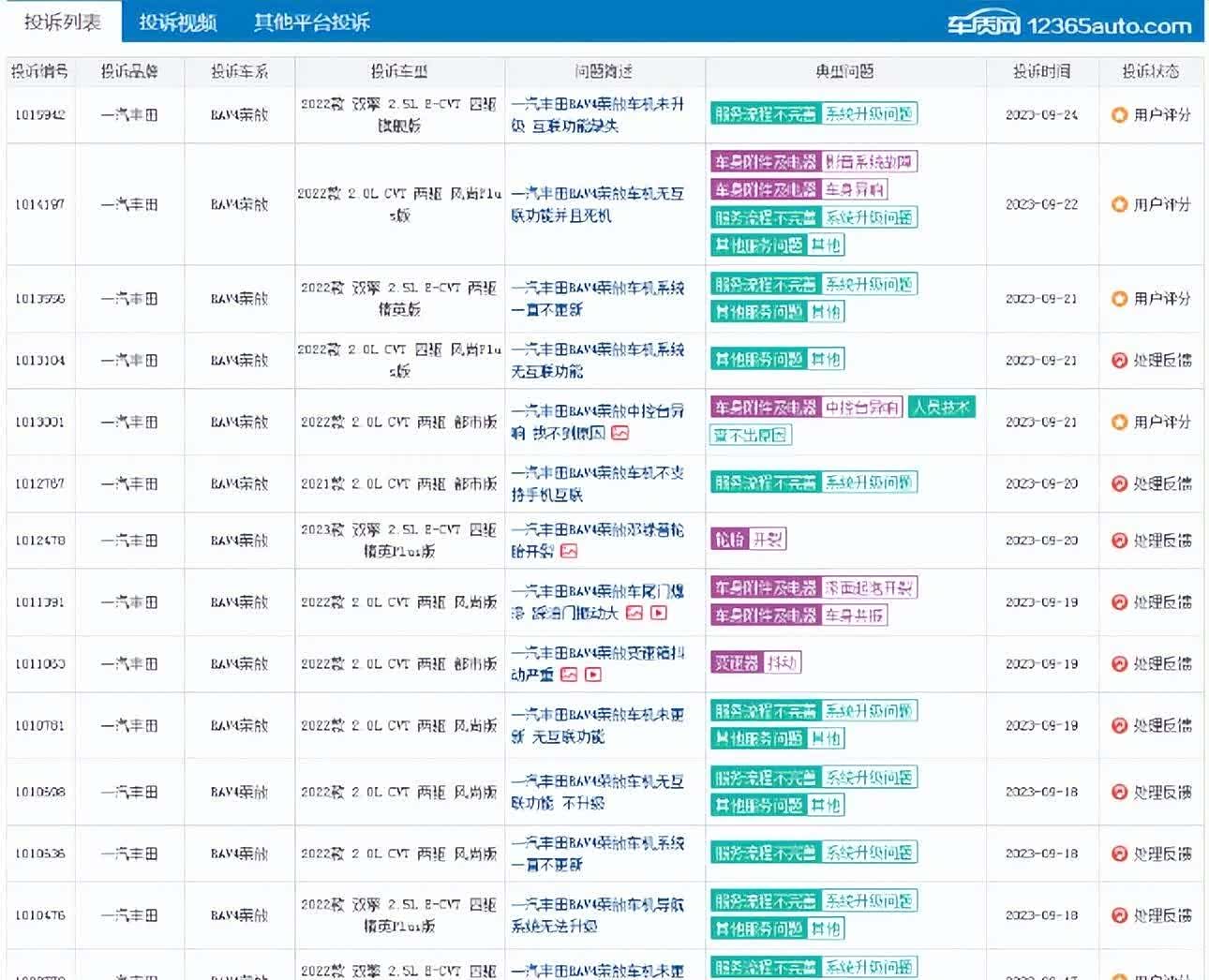Click the 2023-09-20 date in row 1012787
The height and width of the screenshot is (980, 1209).
(1041, 484)
